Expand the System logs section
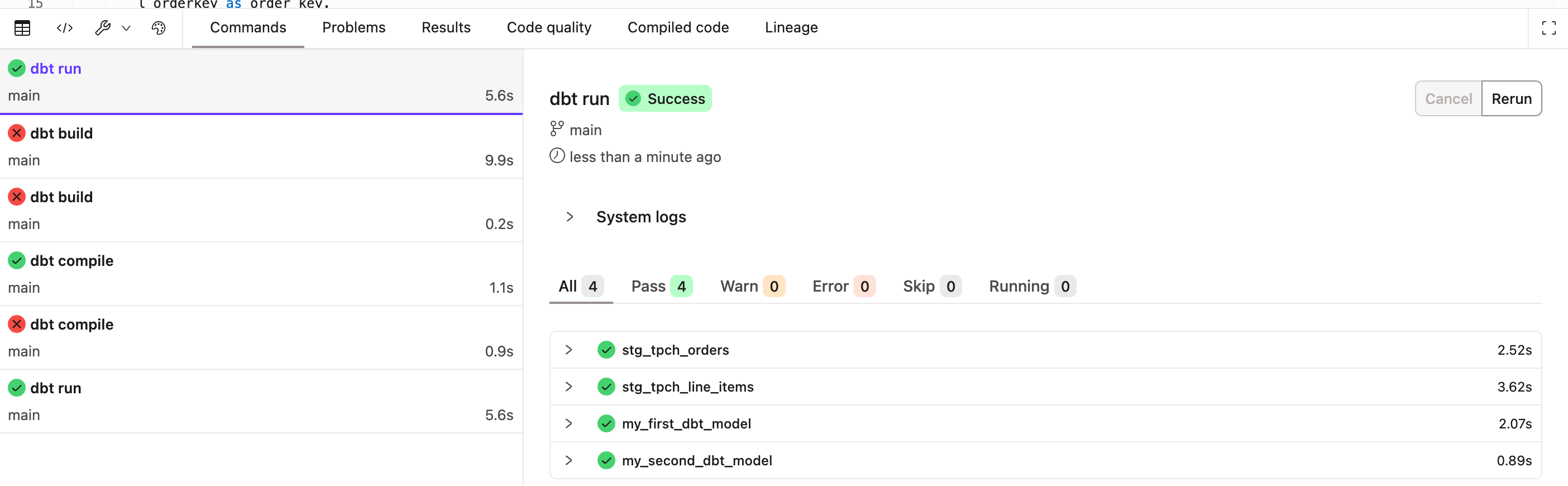Viewport: 1568px width, 486px height. pos(569,217)
